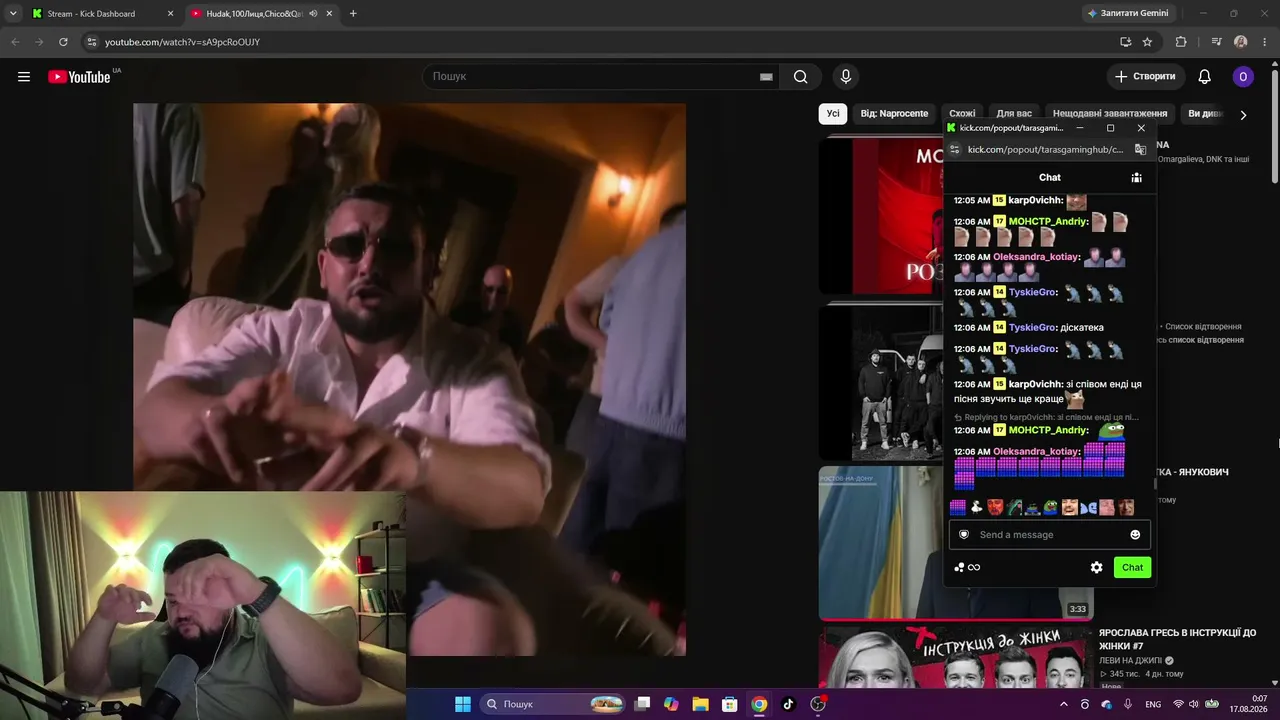
Task: Select the 'Усі' filter chip
Action: pos(833,114)
